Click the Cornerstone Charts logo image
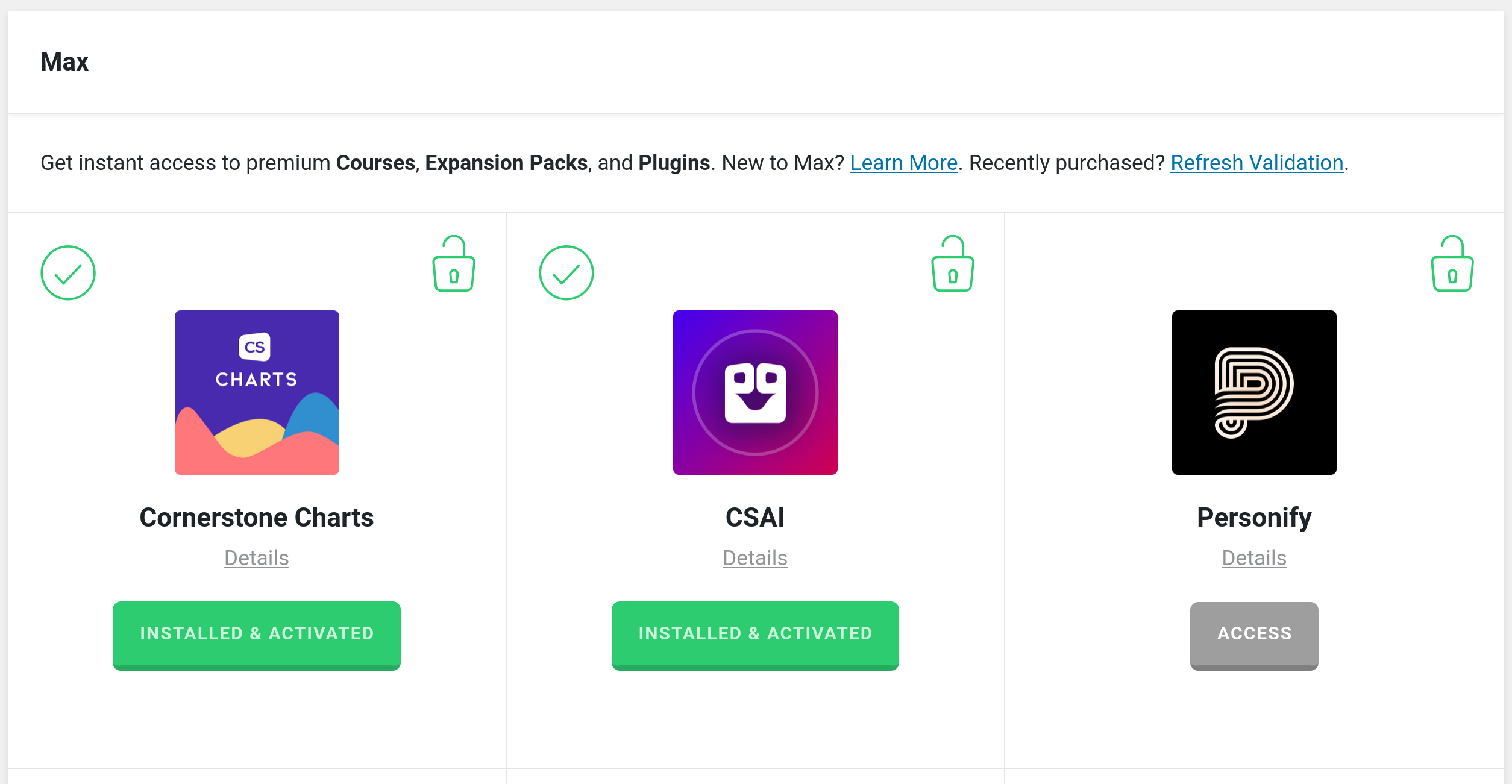 coord(257,392)
